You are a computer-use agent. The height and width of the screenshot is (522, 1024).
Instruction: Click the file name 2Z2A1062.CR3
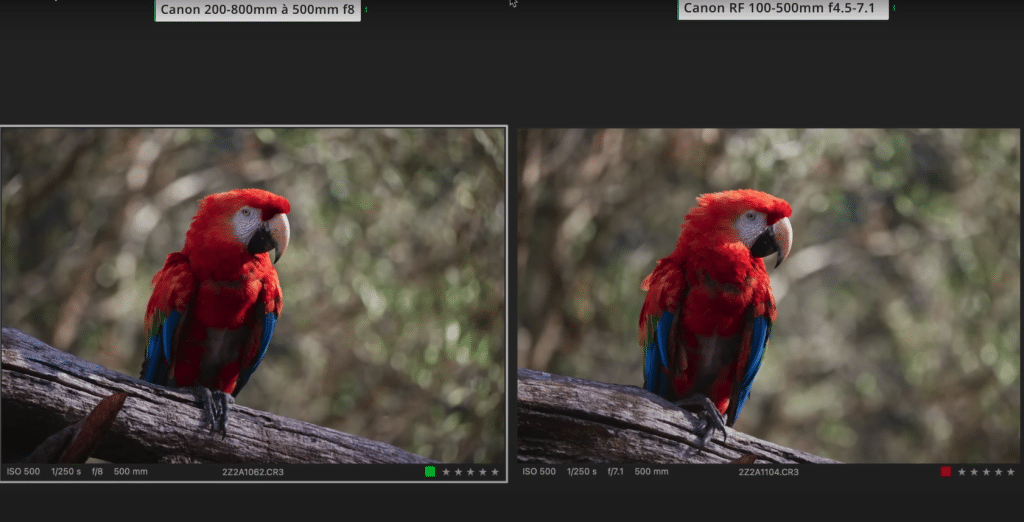(253, 472)
